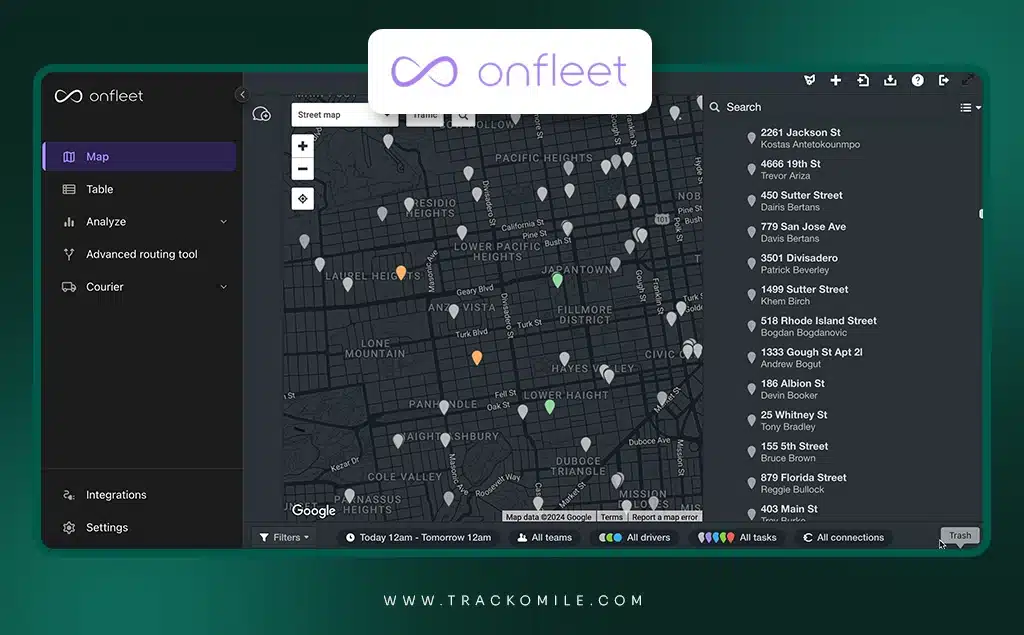Viewport: 1024px width, 635px height.
Task: Click Today 12am - Tomorrow 12am time range
Action: [x=418, y=538]
